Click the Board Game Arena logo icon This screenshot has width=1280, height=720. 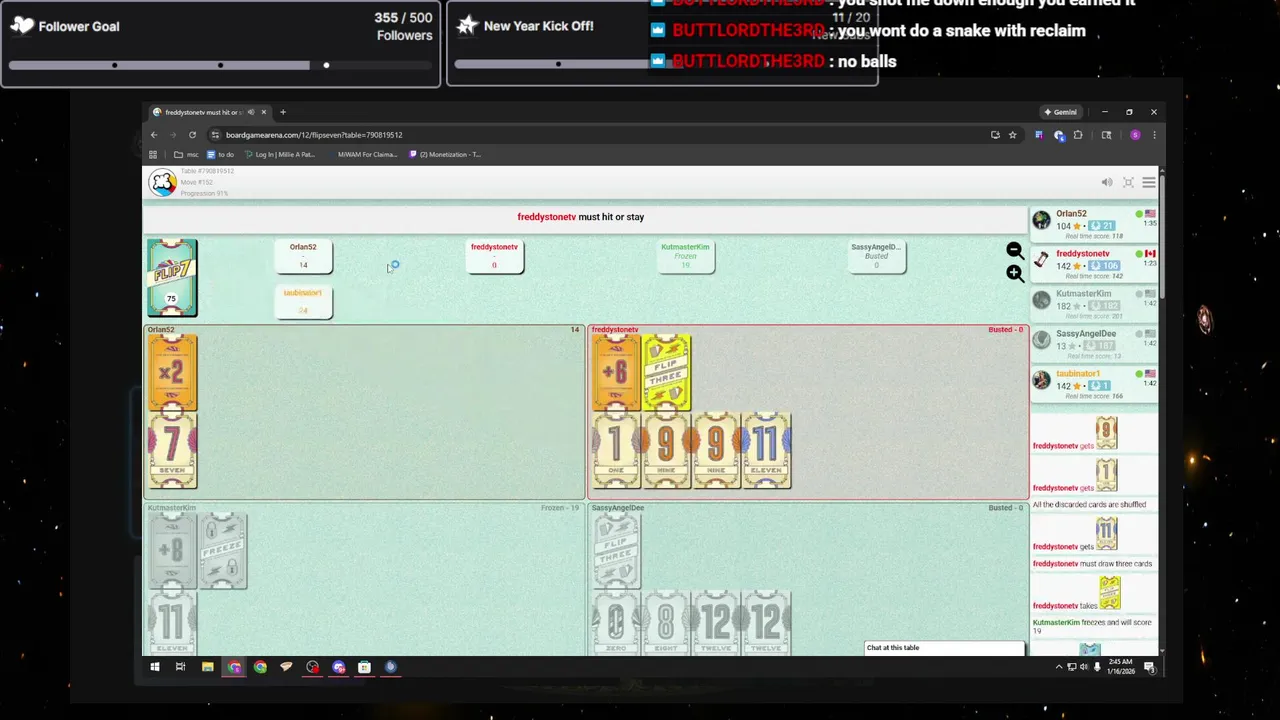162,182
